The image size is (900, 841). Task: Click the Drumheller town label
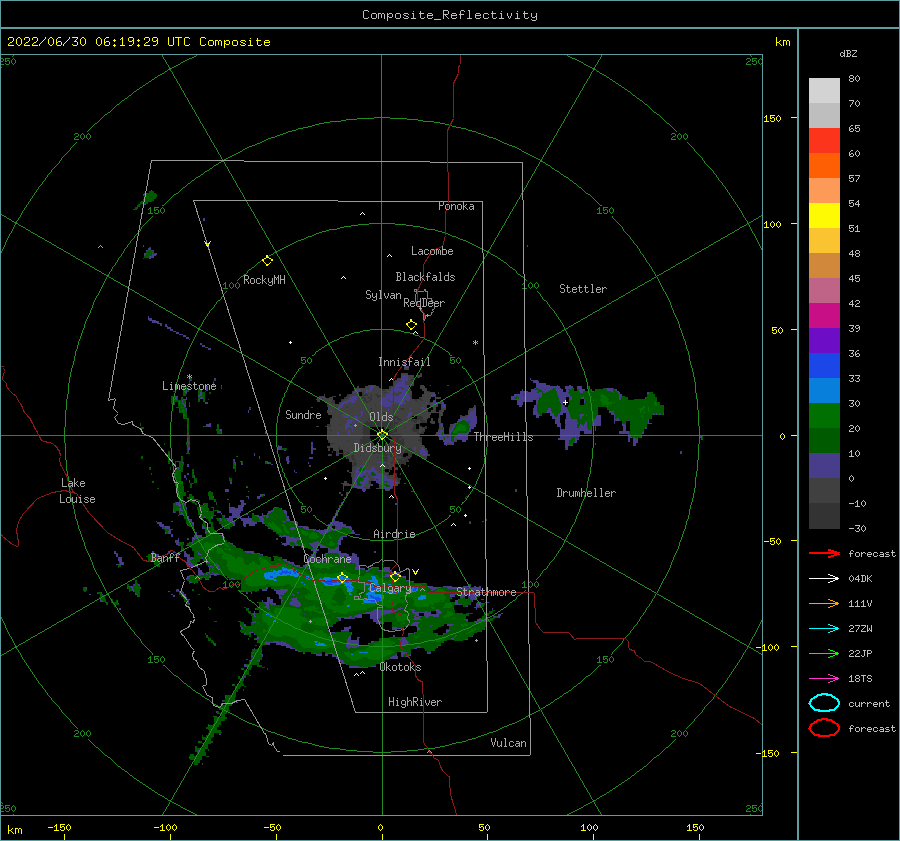click(586, 493)
